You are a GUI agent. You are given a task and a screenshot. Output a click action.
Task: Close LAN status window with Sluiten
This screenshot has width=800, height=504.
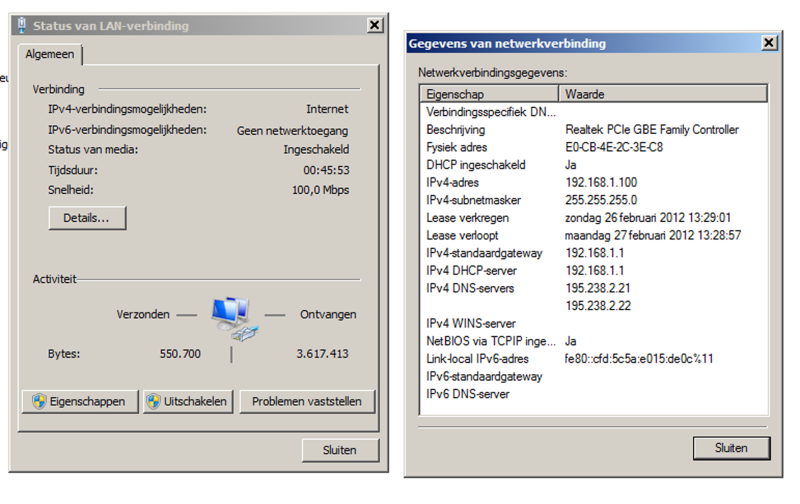(x=340, y=450)
